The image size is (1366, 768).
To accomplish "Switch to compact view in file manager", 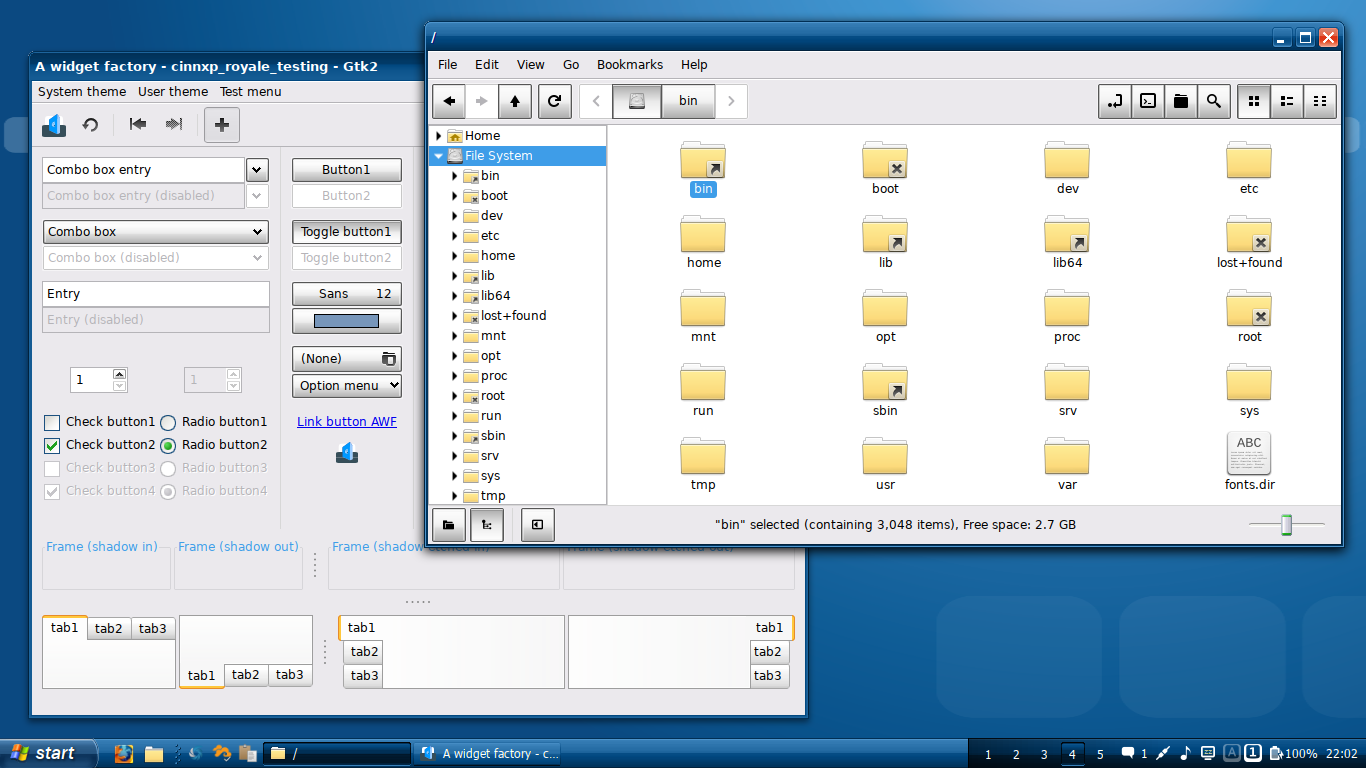I will coord(1320,101).
